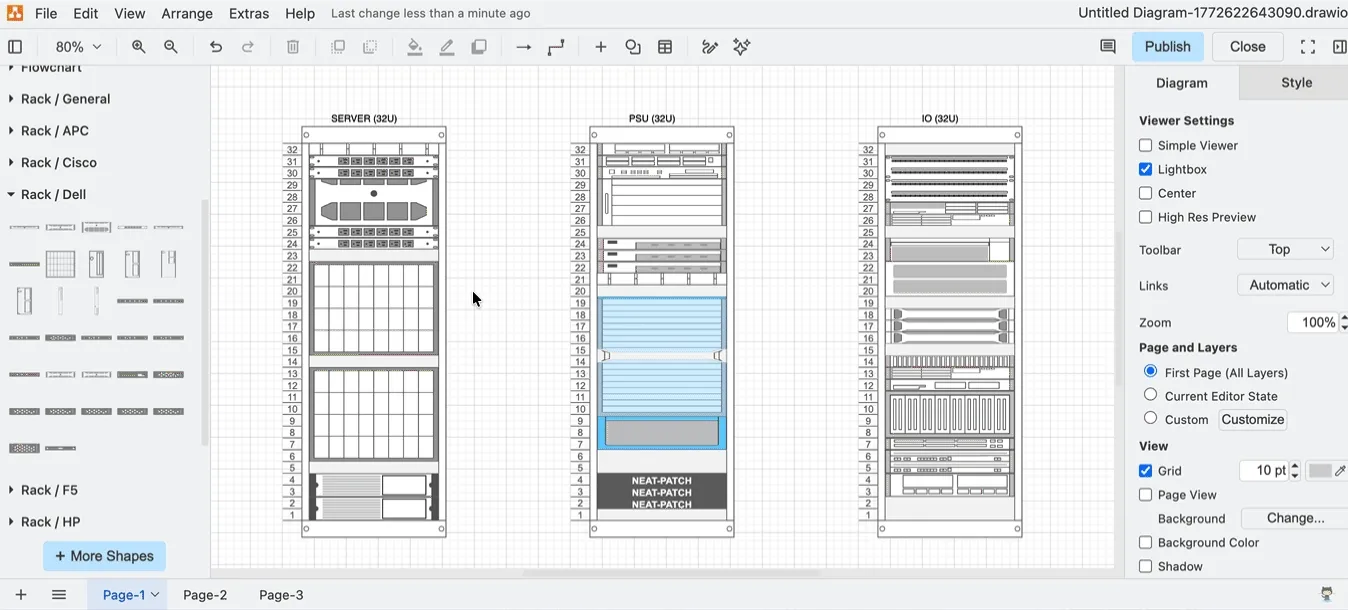Click the delete trash icon
This screenshot has width=1348, height=610.
[x=293, y=47]
